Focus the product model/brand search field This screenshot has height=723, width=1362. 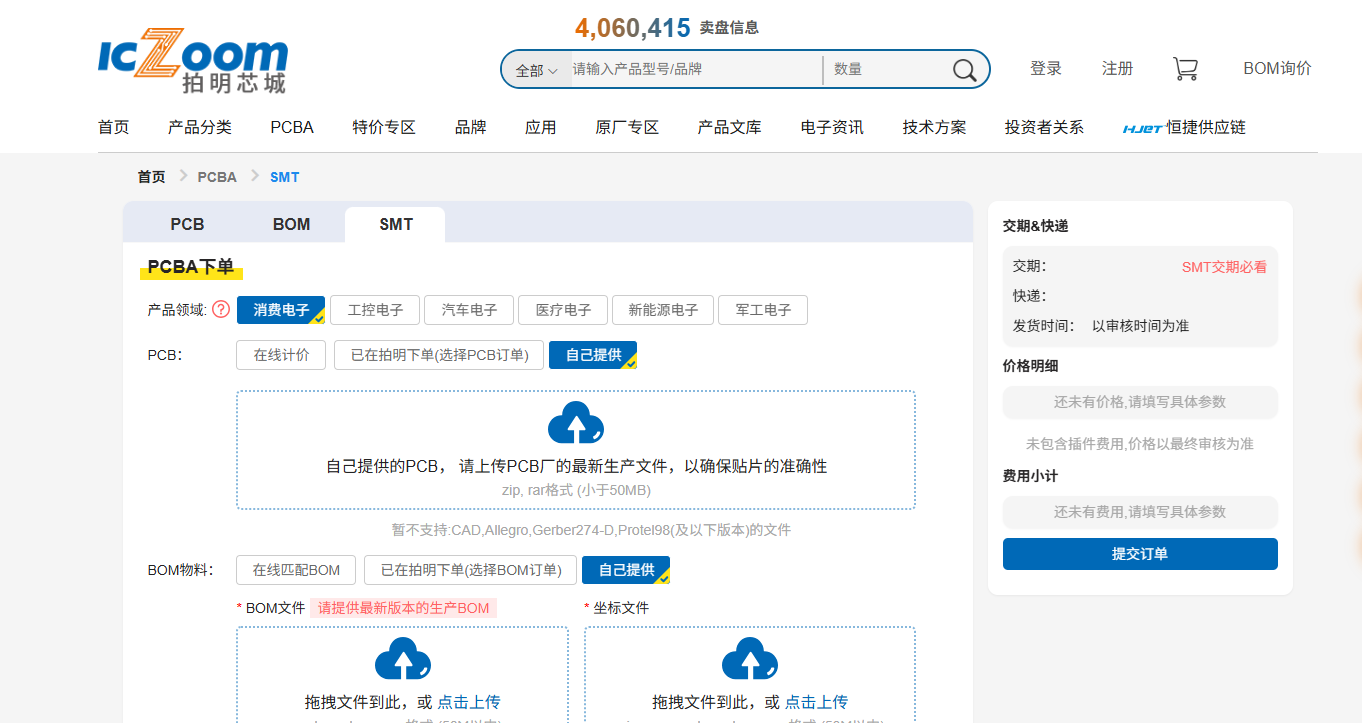pyautogui.click(x=696, y=70)
